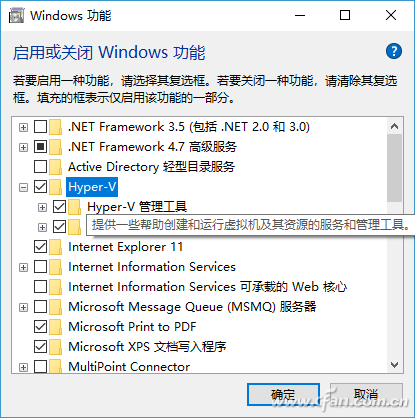Click the 取消 button

(x=366, y=395)
